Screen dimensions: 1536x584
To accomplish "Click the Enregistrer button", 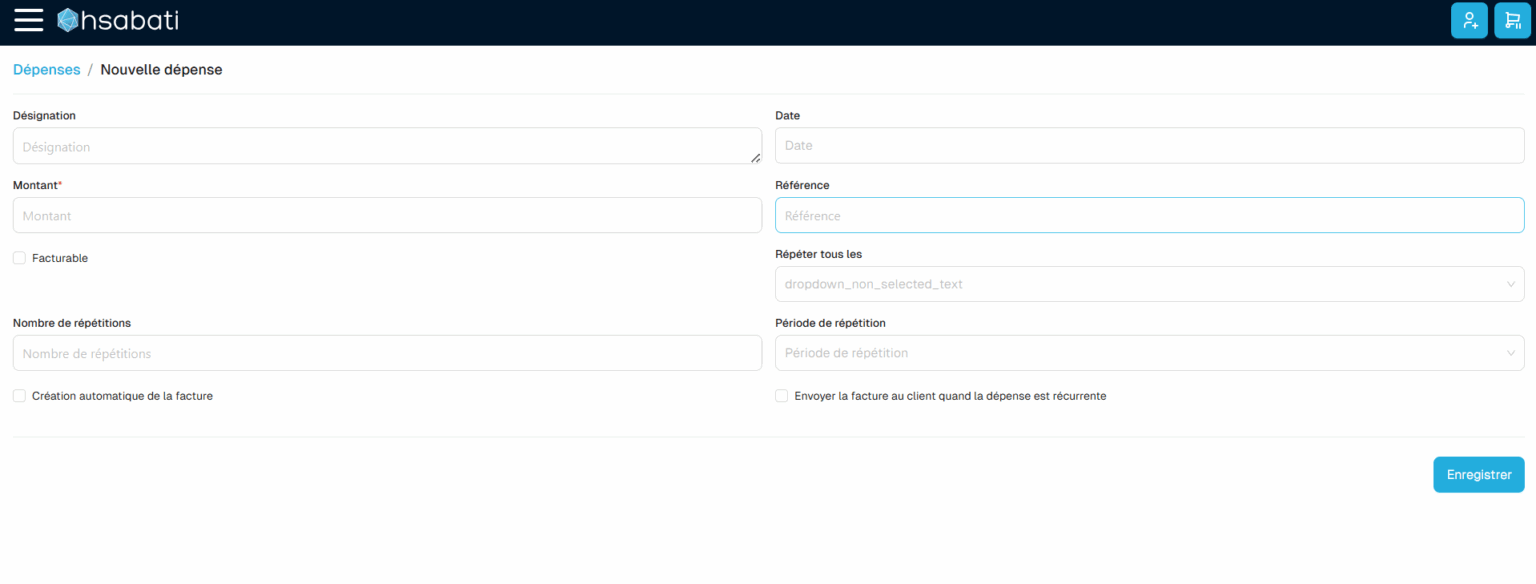I will (x=1478, y=475).
